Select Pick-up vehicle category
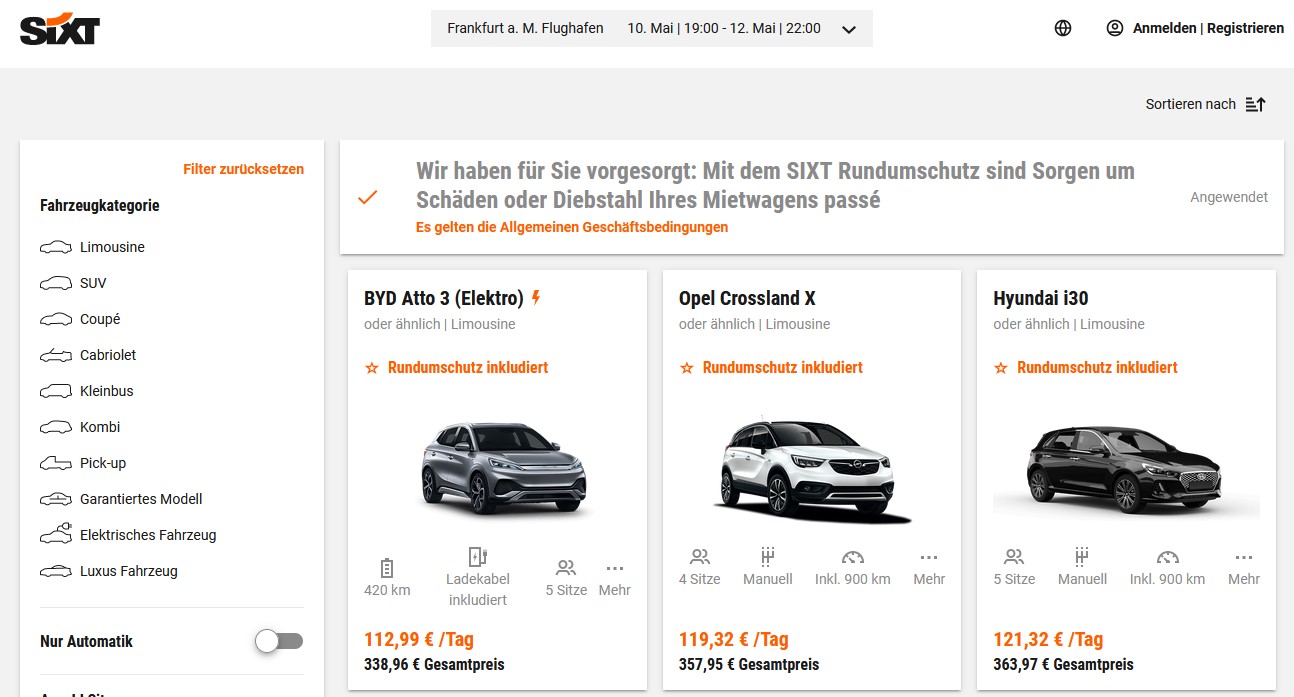This screenshot has height=697, width=1294. pos(82,463)
